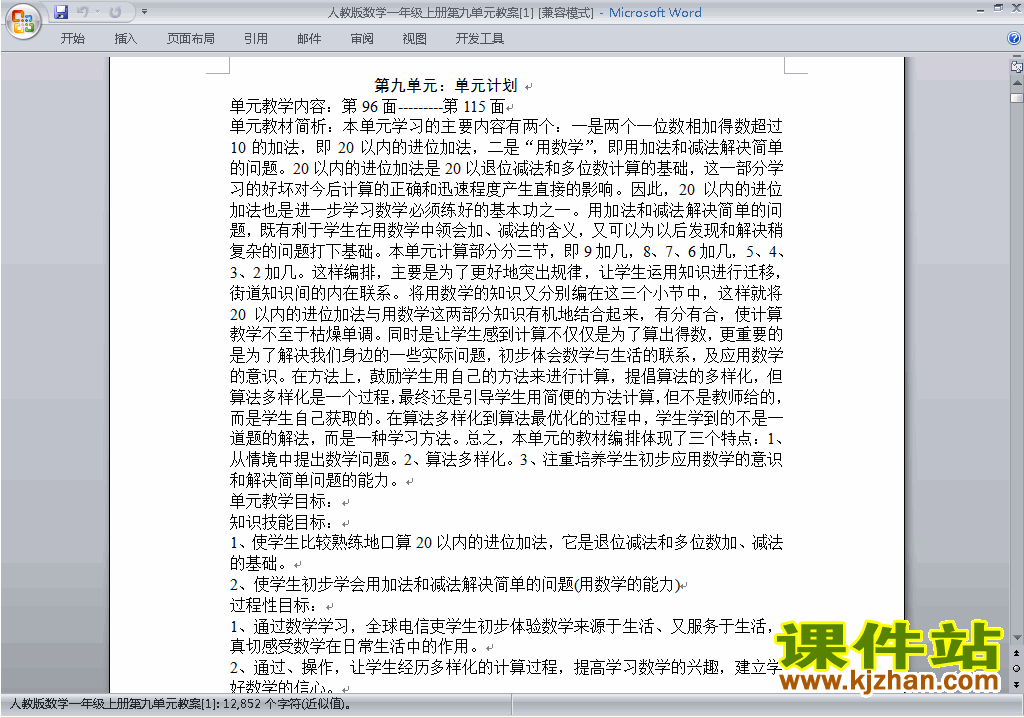Undo the last action in the quick toolbar
The image size is (1024, 718).
pos(82,12)
